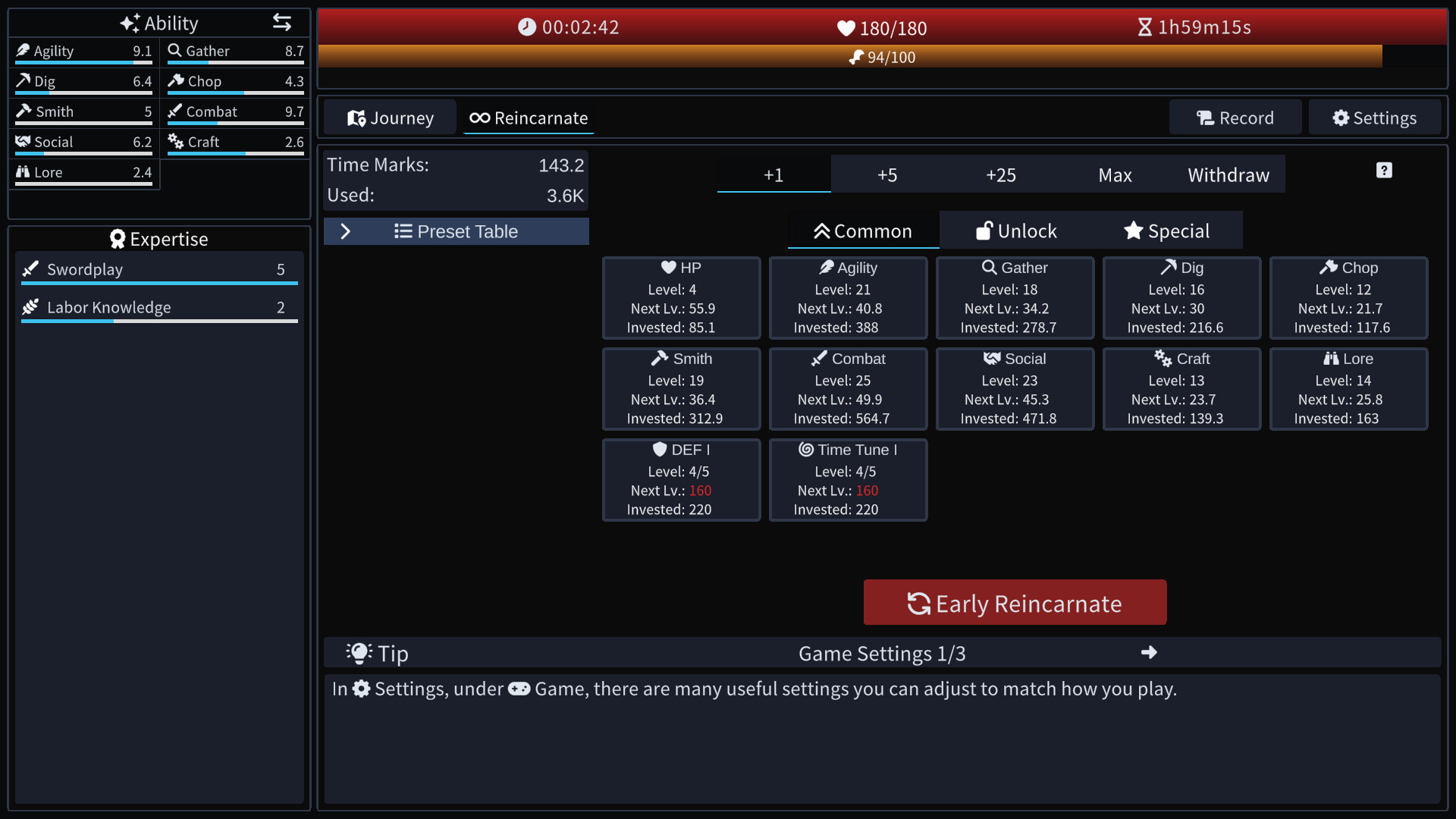Screen dimensions: 1456x819
Task: Click the Early Reincarnate button
Action: click(1015, 603)
